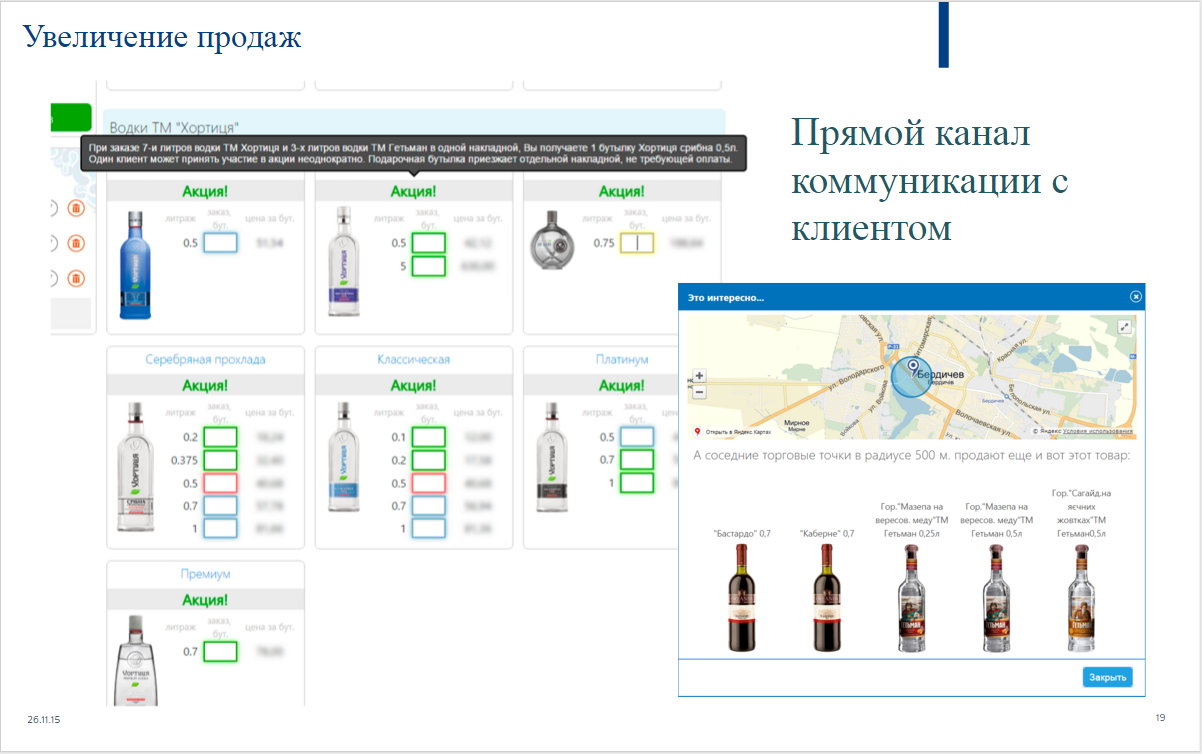This screenshot has width=1202, height=754.
Task: Close the 'Это интересно...' popup via X icon
Action: (1135, 297)
